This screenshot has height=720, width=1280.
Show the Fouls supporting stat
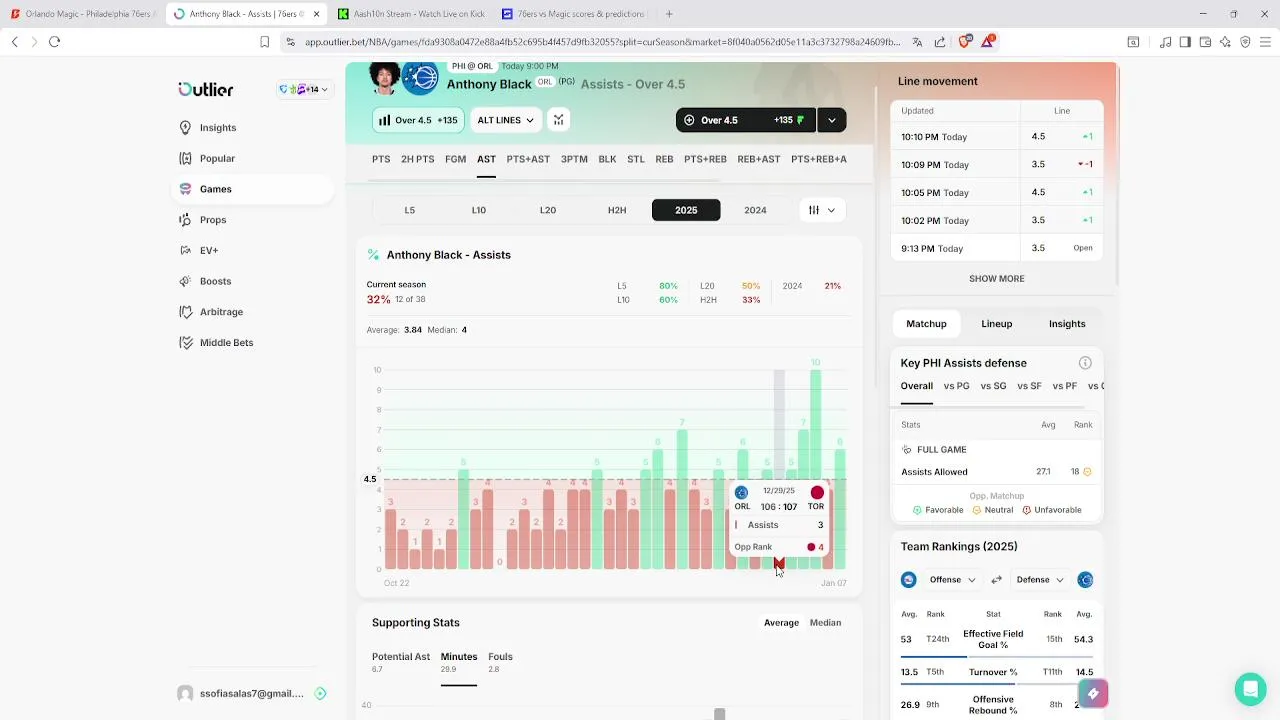(500, 662)
